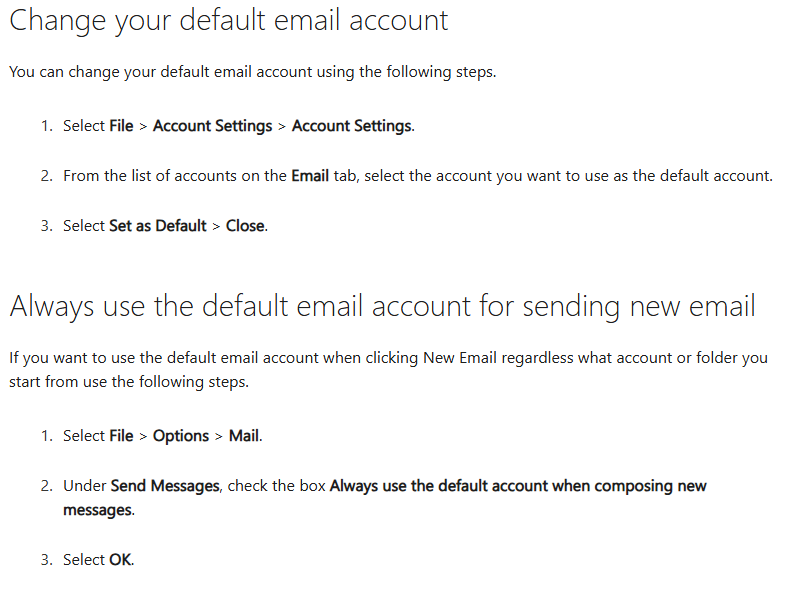This screenshot has width=797, height=591.
Task: Click the bold 'Close' text
Action: (x=245, y=226)
